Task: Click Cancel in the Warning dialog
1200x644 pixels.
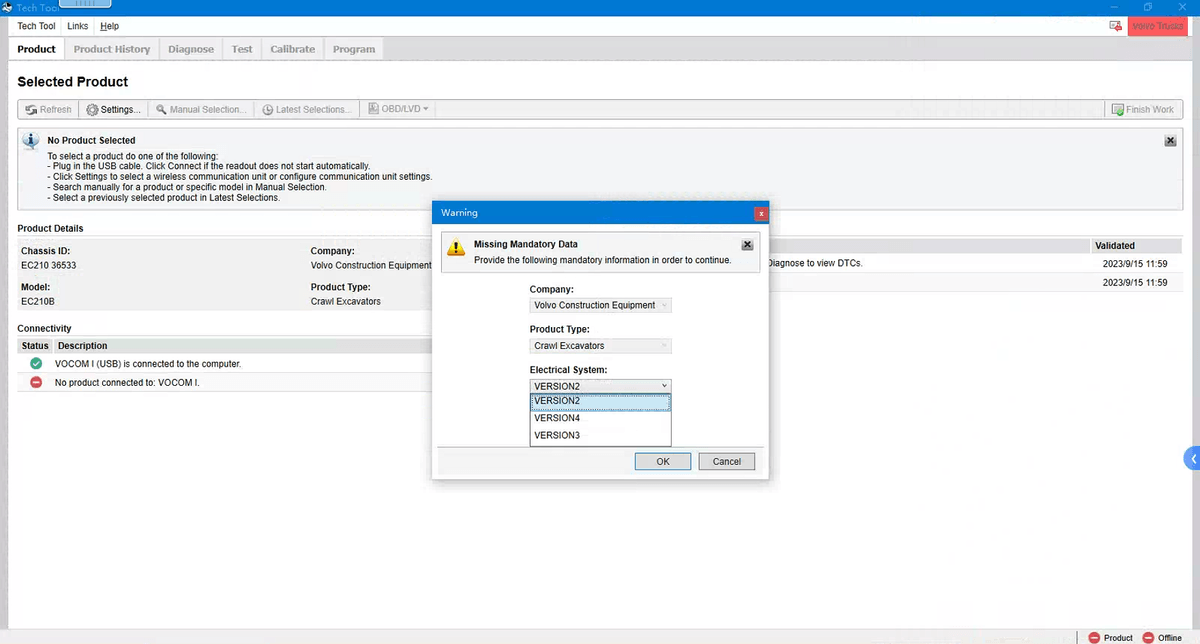Action: coord(726,461)
